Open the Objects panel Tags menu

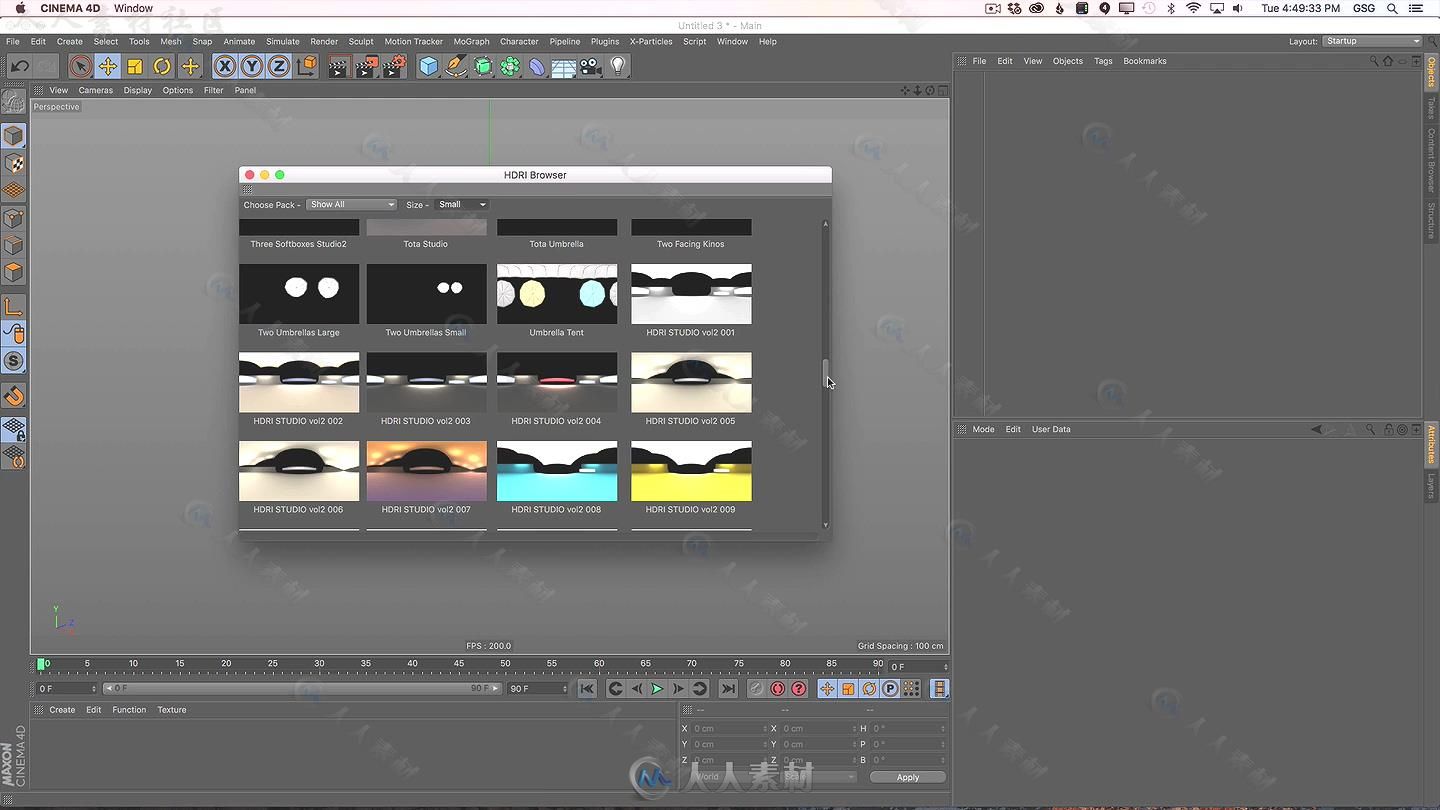(x=1103, y=61)
